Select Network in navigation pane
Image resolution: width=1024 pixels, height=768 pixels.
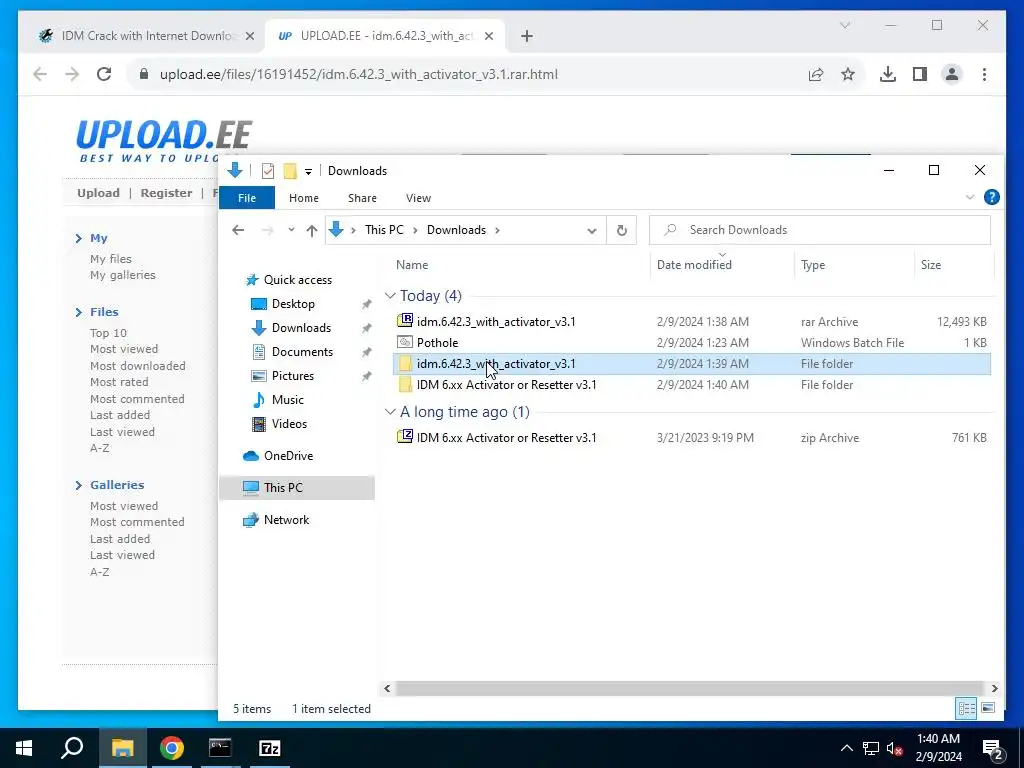click(x=286, y=520)
